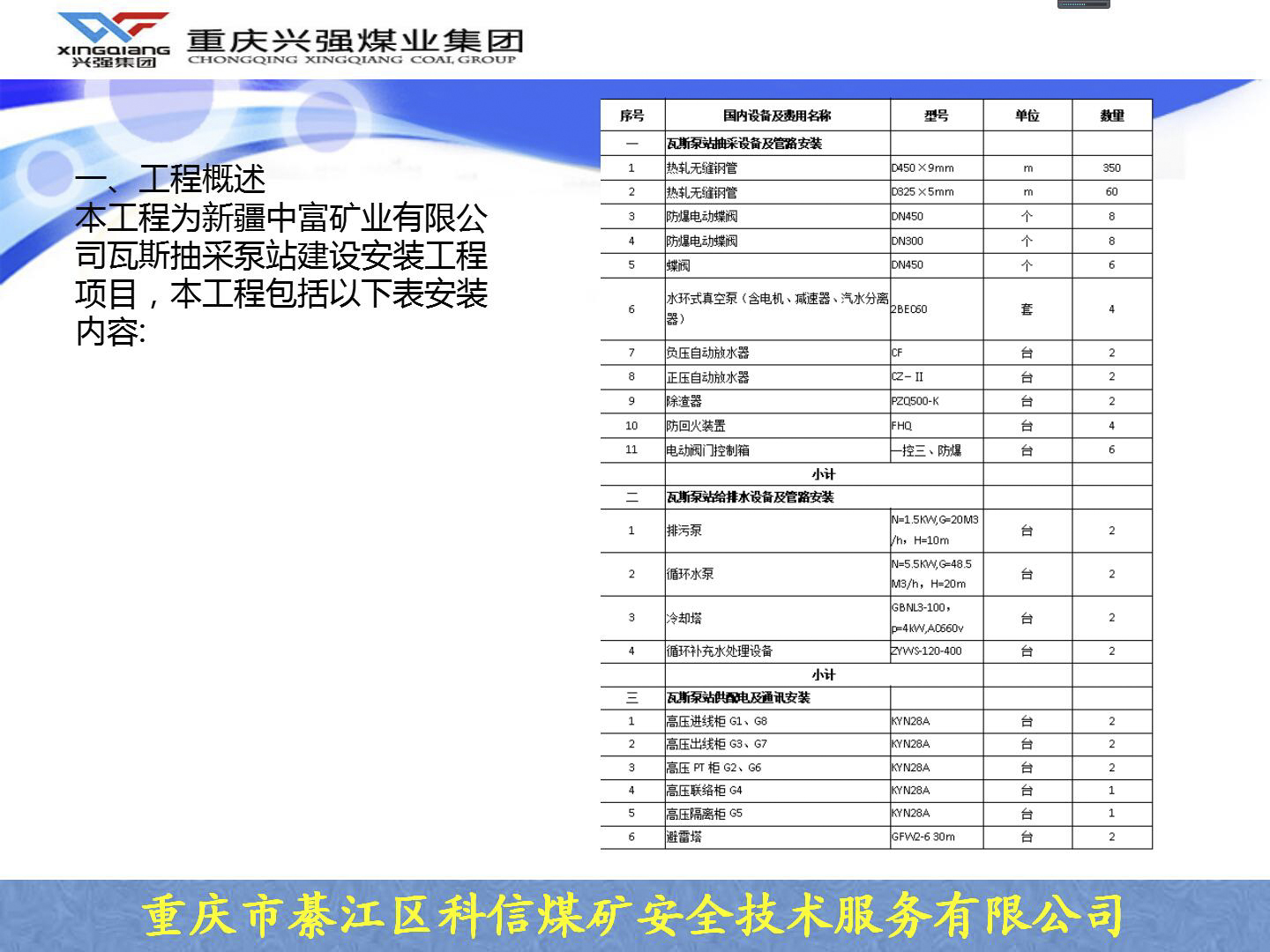
Task: Click the footer company name banner
Action: tap(633, 915)
